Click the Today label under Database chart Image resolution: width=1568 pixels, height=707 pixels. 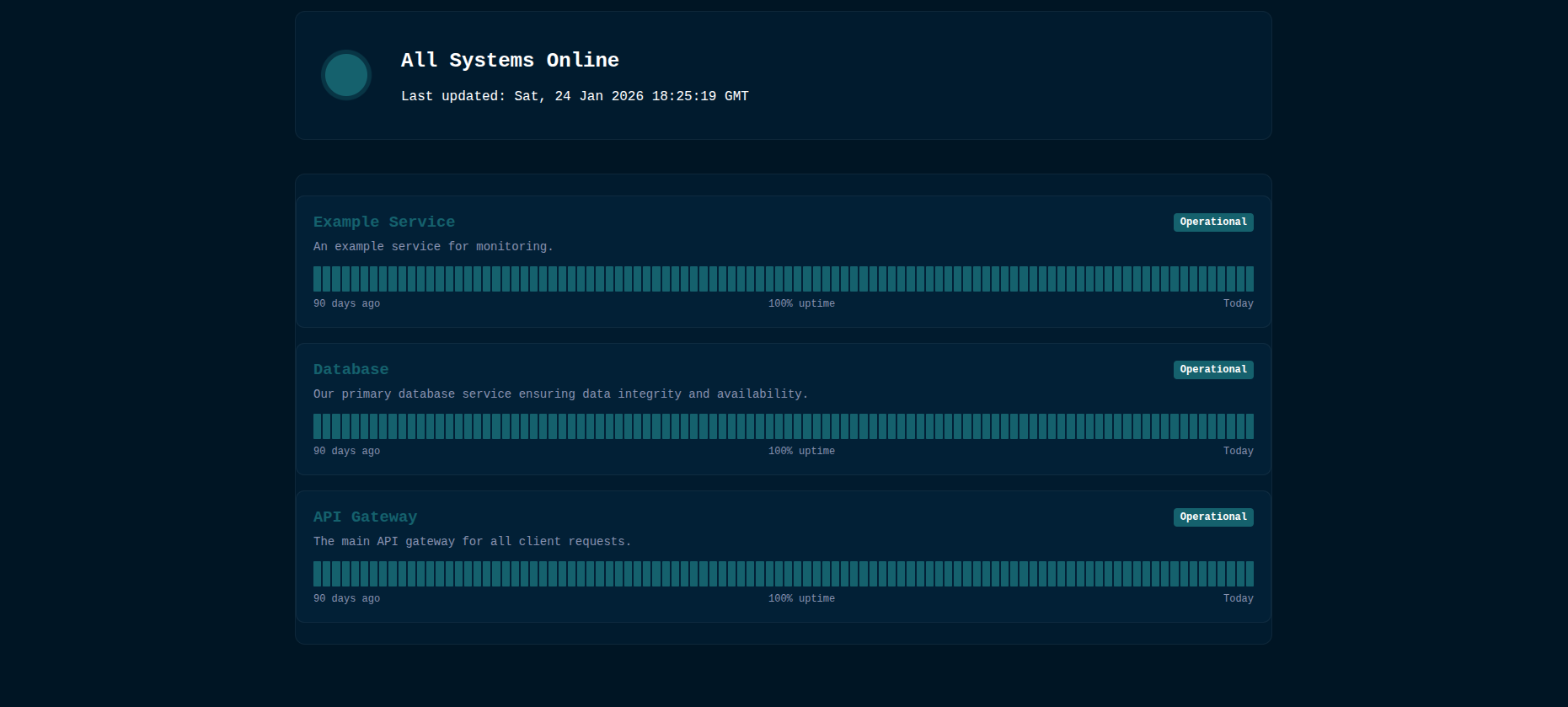(x=1238, y=451)
